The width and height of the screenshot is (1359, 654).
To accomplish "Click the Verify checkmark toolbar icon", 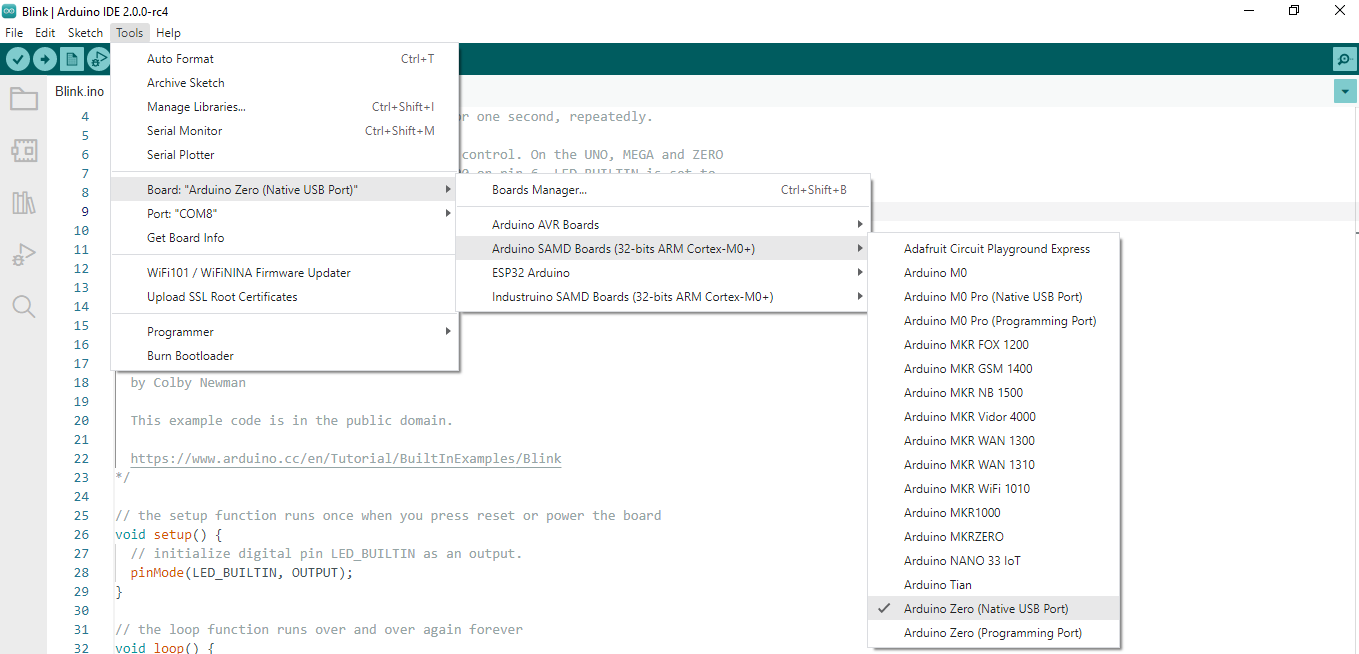I will (x=18, y=59).
